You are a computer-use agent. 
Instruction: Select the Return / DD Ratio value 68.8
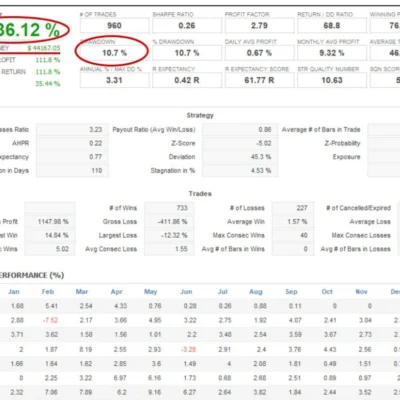[x=332, y=26]
